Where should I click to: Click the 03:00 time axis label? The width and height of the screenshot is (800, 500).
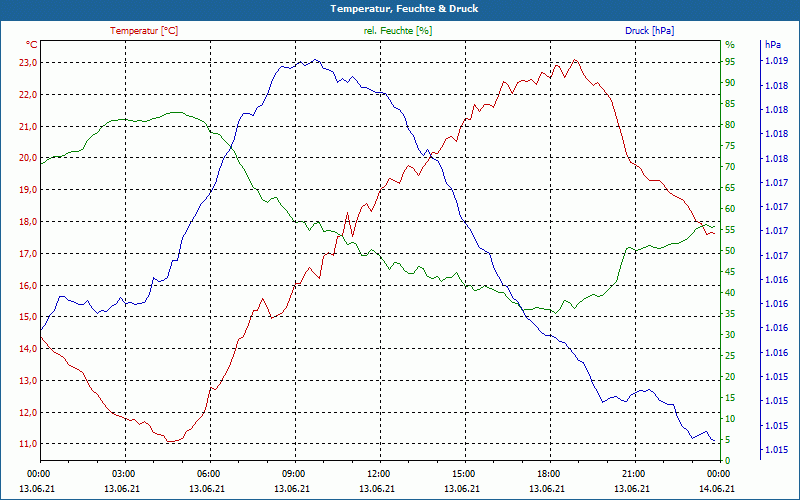(123, 473)
